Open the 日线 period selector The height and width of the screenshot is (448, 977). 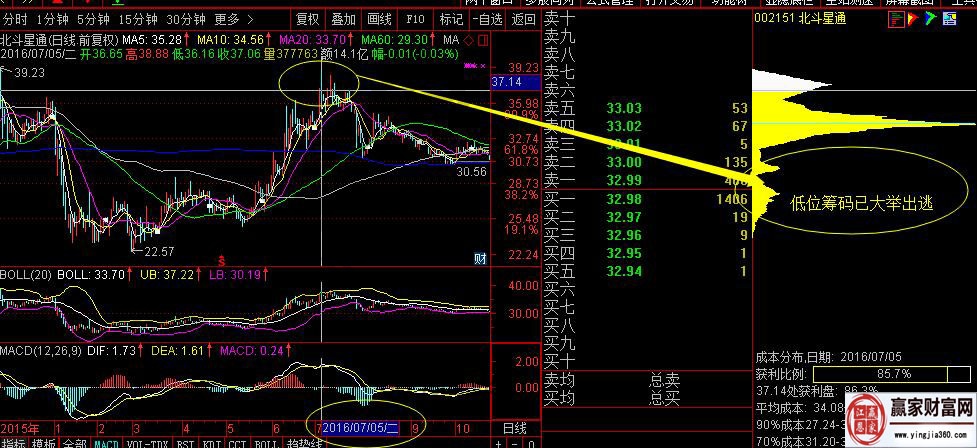coord(513,427)
